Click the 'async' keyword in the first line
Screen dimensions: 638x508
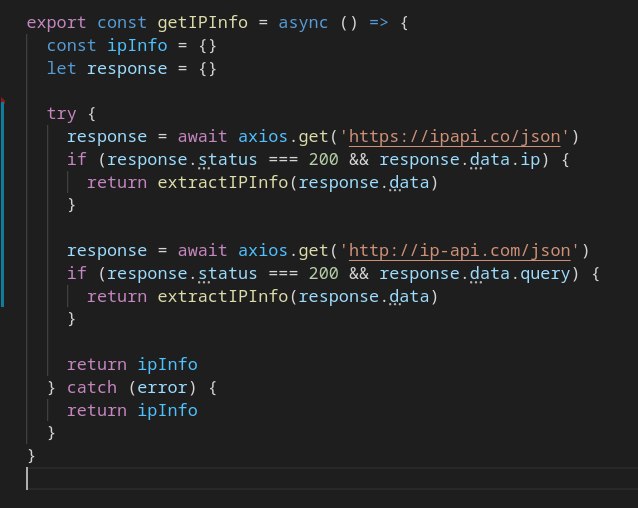coord(303,23)
